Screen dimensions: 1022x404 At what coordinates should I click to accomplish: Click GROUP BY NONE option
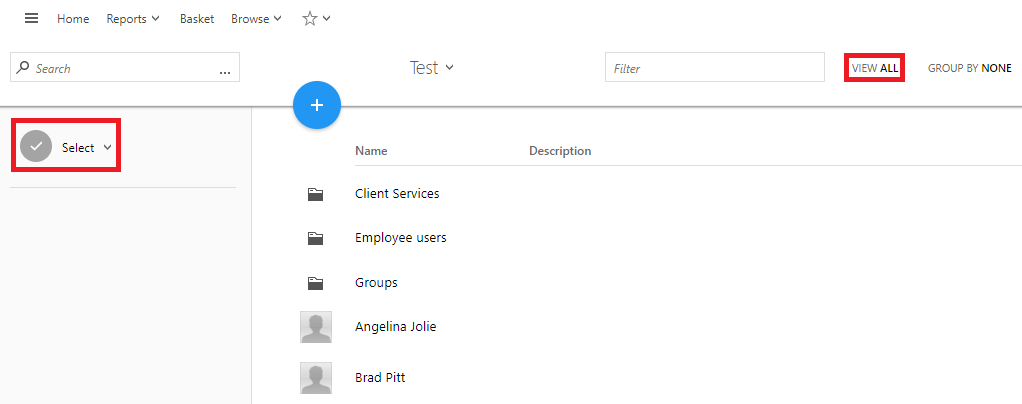(969, 68)
